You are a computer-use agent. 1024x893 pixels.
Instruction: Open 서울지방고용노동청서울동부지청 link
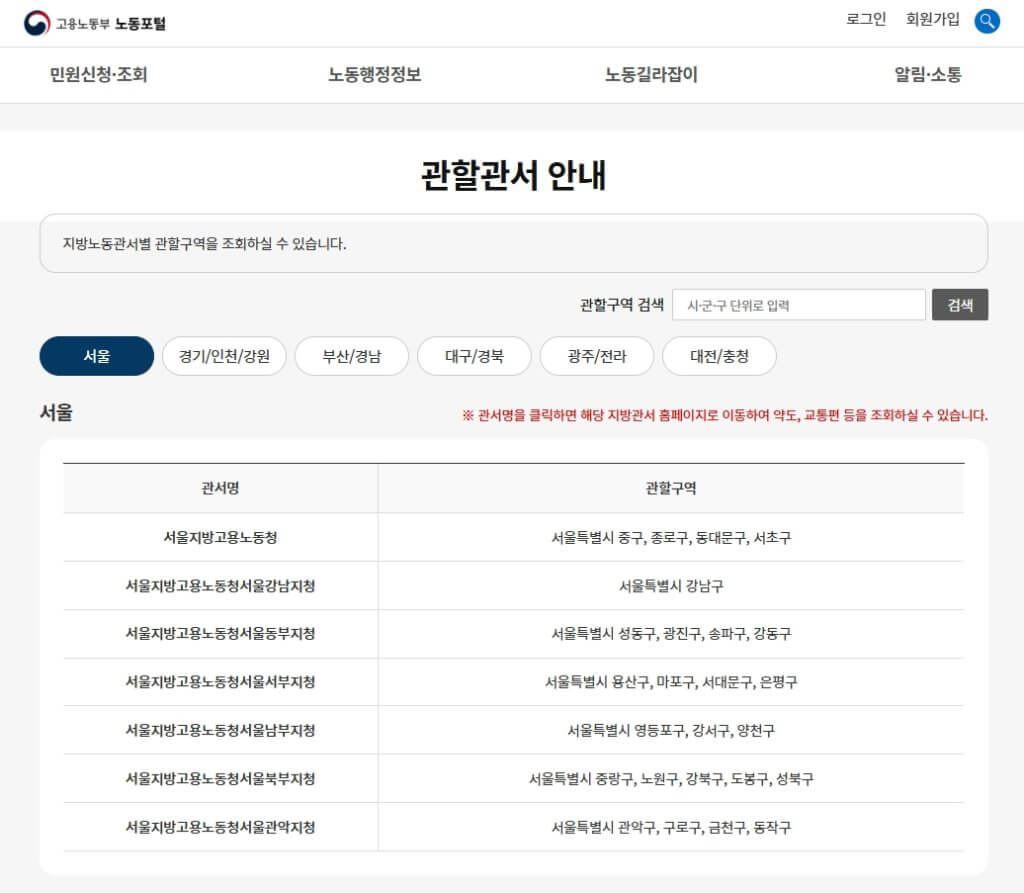click(221, 634)
